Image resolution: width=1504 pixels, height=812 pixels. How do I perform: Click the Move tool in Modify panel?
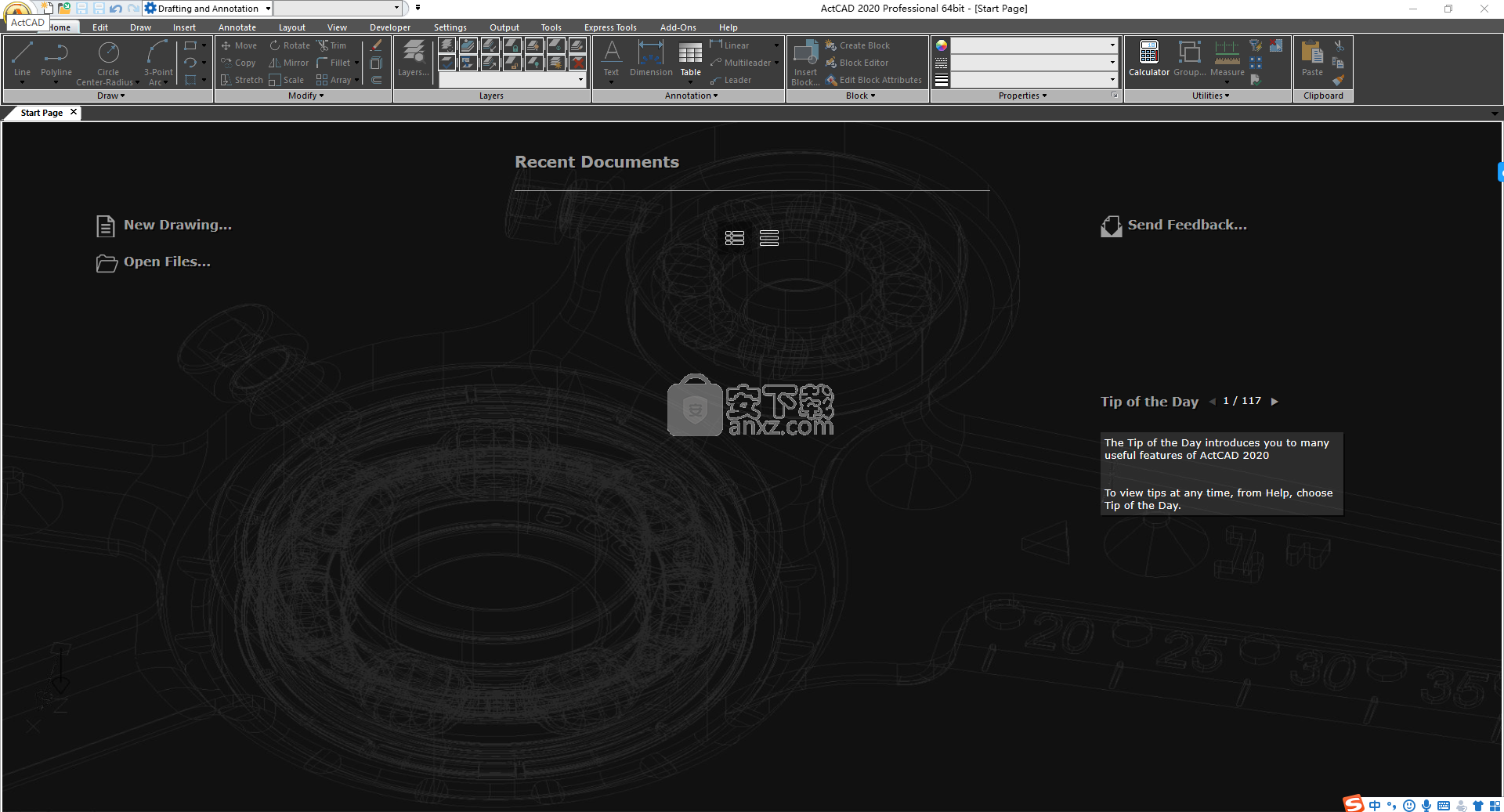239,45
